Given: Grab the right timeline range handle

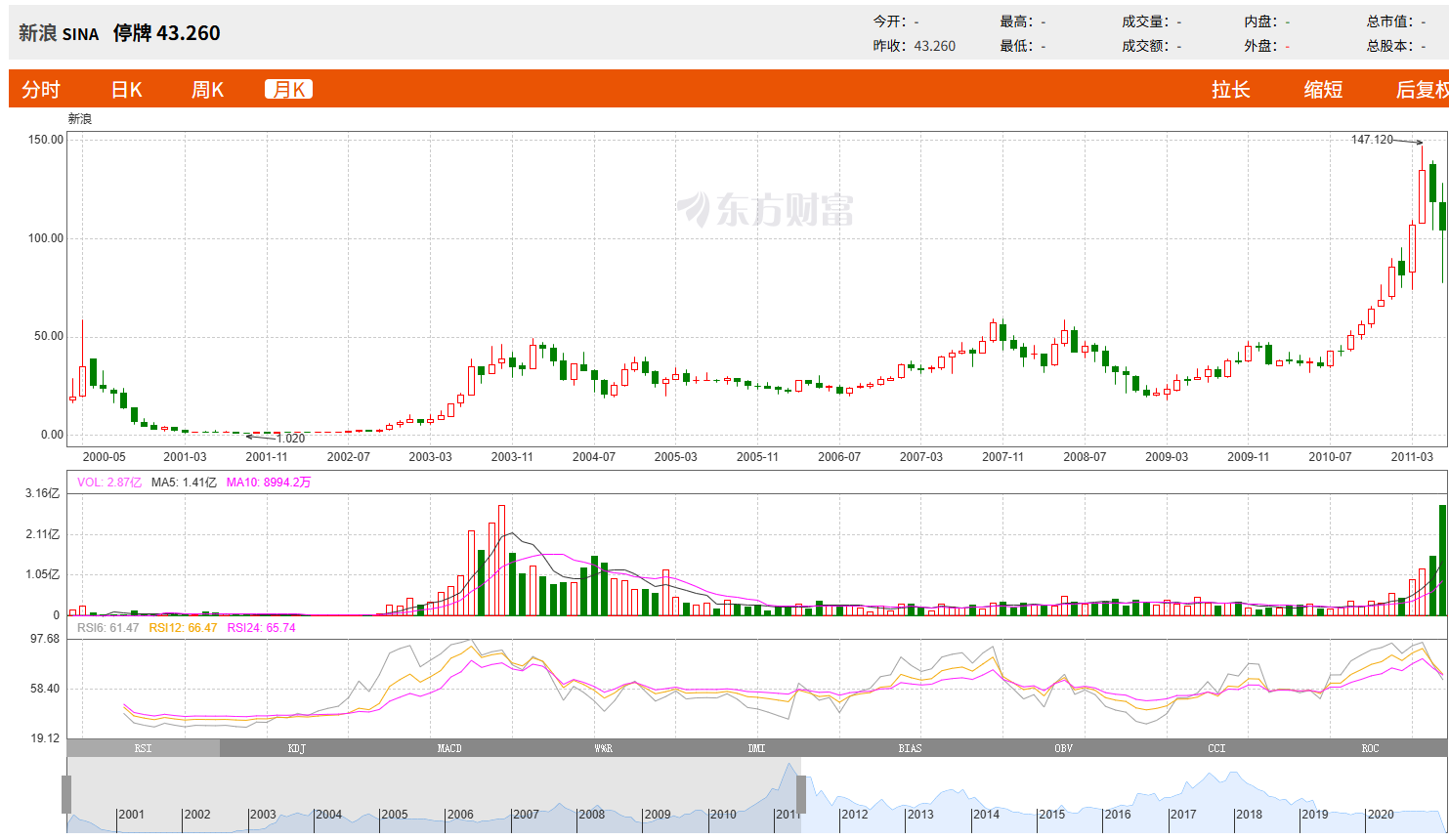Looking at the screenshot, I should [x=801, y=795].
